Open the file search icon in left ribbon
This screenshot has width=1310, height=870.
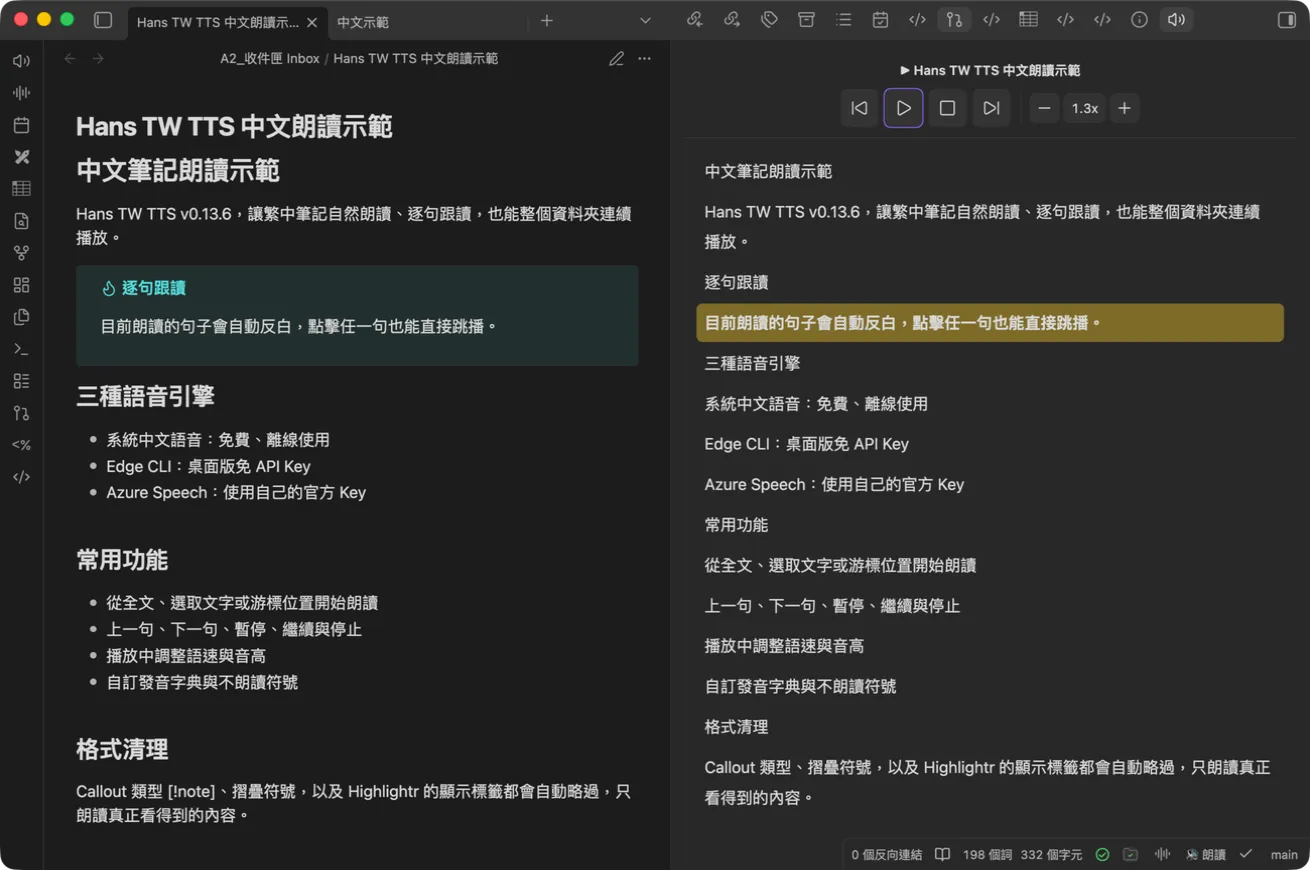[x=21, y=221]
